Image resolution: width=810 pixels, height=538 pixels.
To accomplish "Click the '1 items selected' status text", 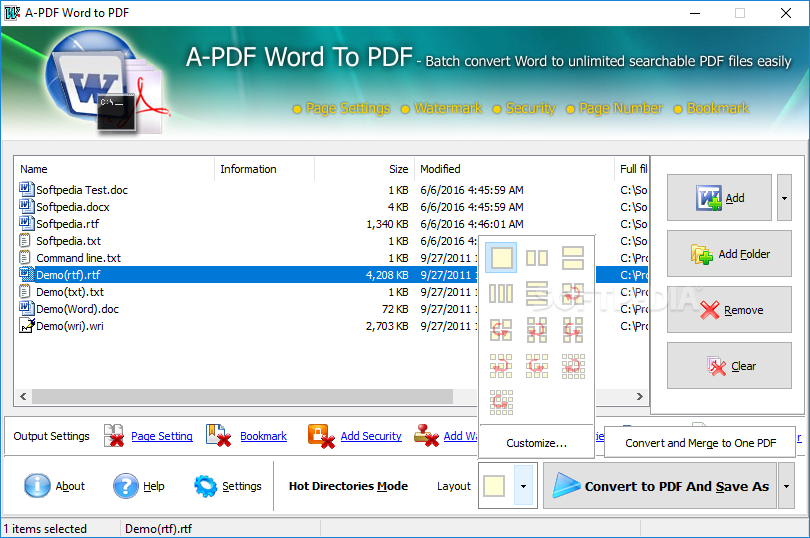I will click(x=45, y=529).
